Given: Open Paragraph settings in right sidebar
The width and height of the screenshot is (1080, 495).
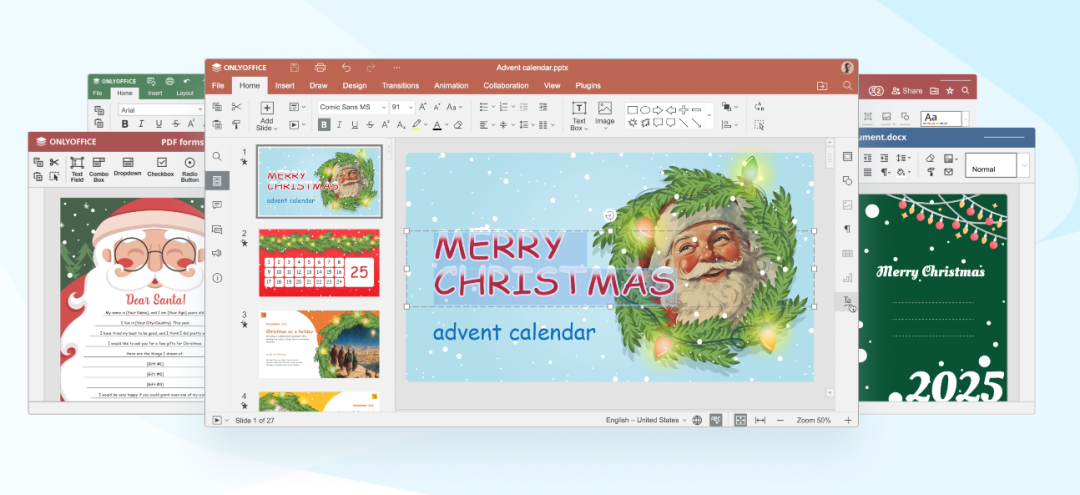Looking at the screenshot, I should click(x=847, y=229).
